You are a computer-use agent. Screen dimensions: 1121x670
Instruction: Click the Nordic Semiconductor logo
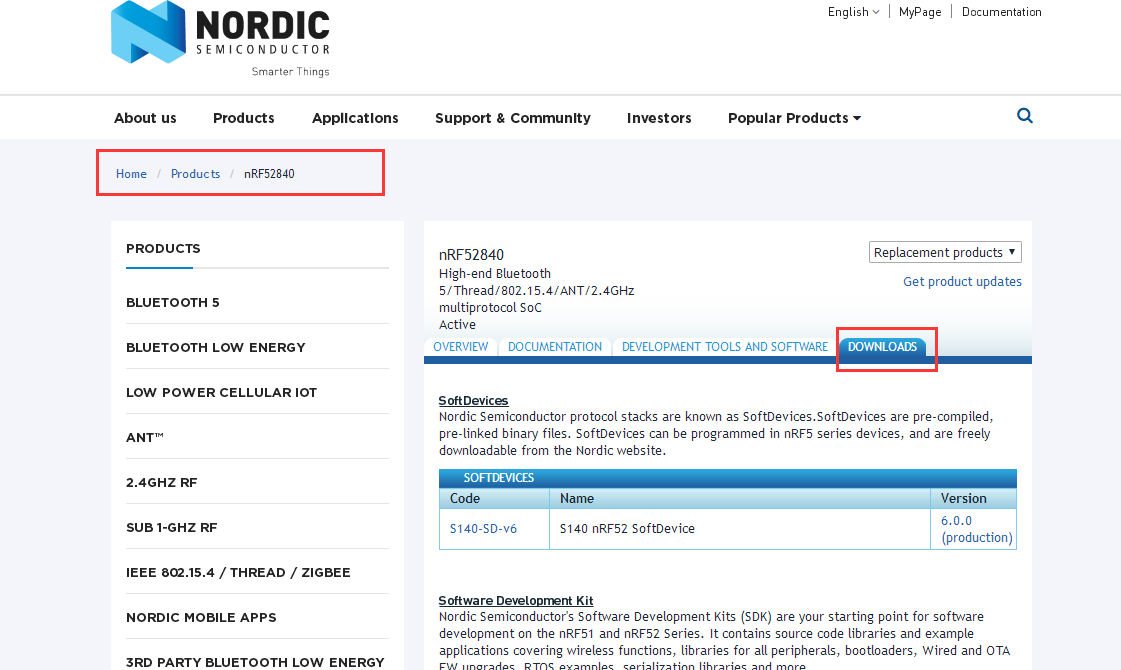click(220, 38)
